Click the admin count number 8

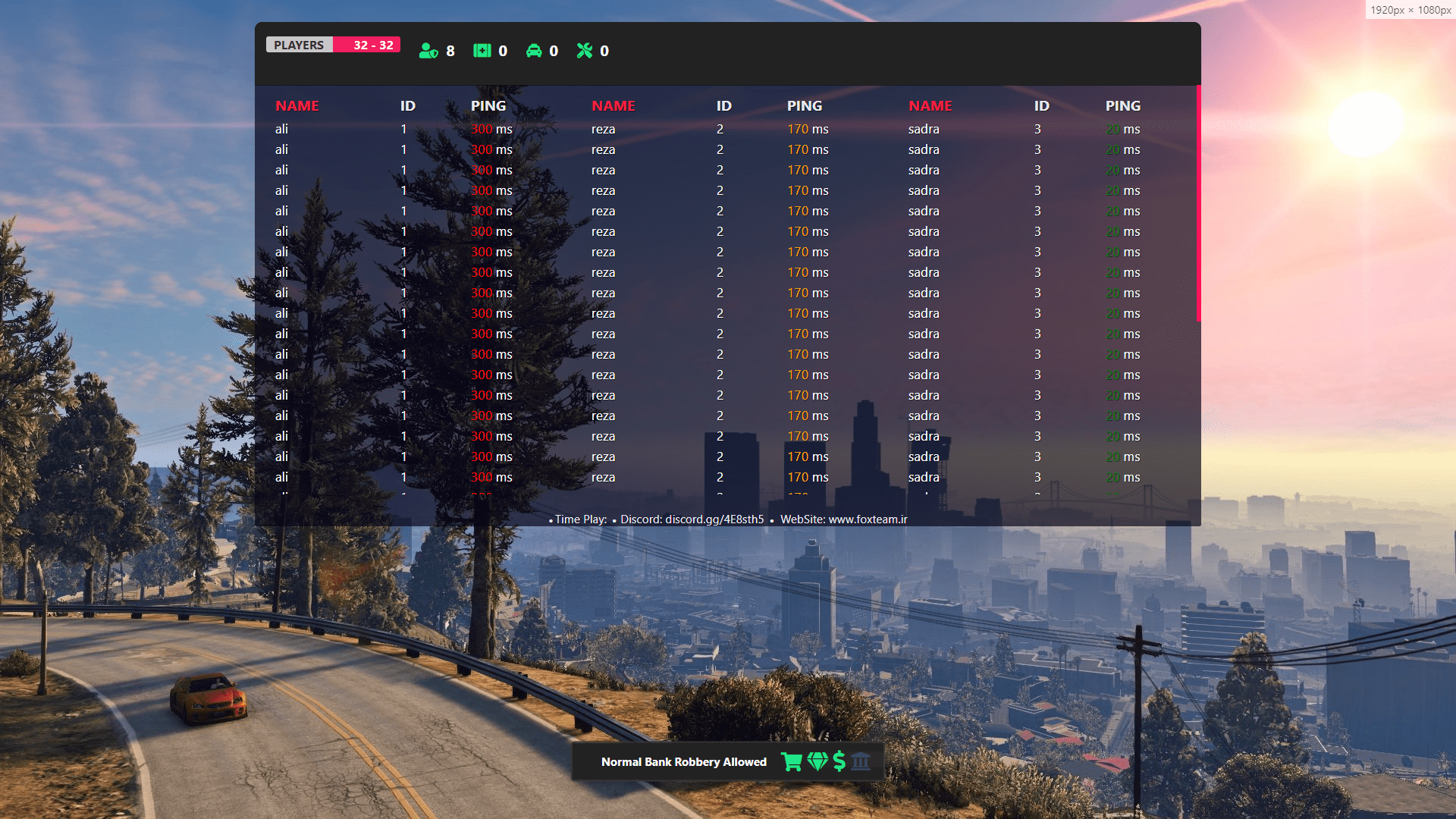(x=450, y=51)
